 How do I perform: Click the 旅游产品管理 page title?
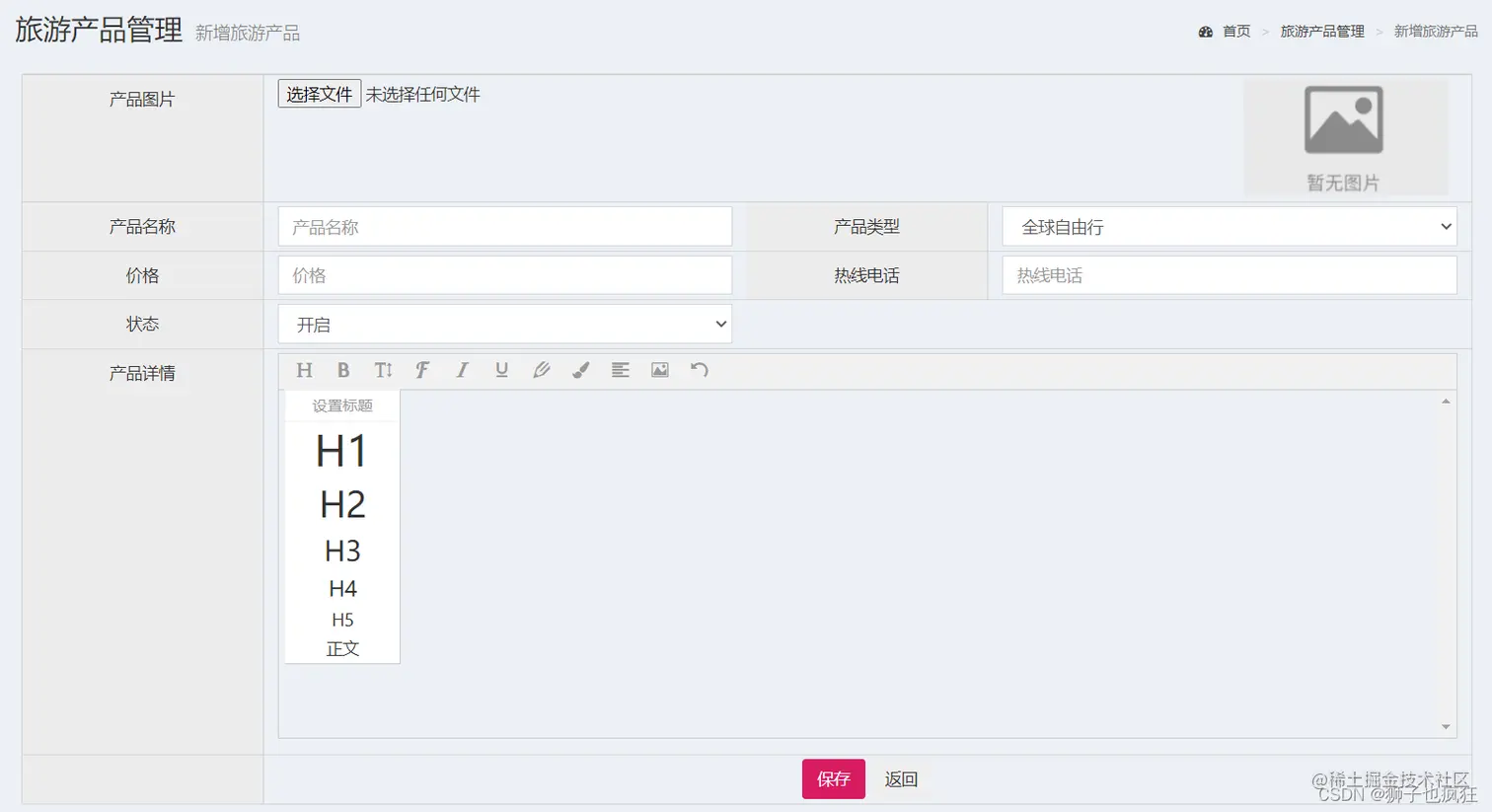pos(99,30)
